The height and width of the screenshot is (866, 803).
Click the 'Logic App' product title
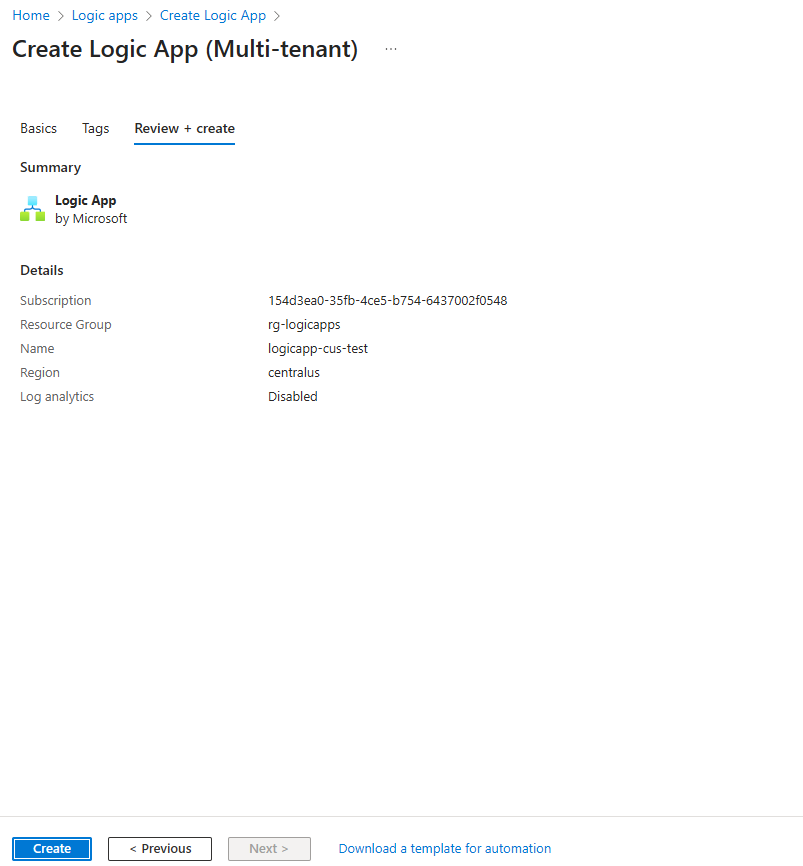point(85,200)
